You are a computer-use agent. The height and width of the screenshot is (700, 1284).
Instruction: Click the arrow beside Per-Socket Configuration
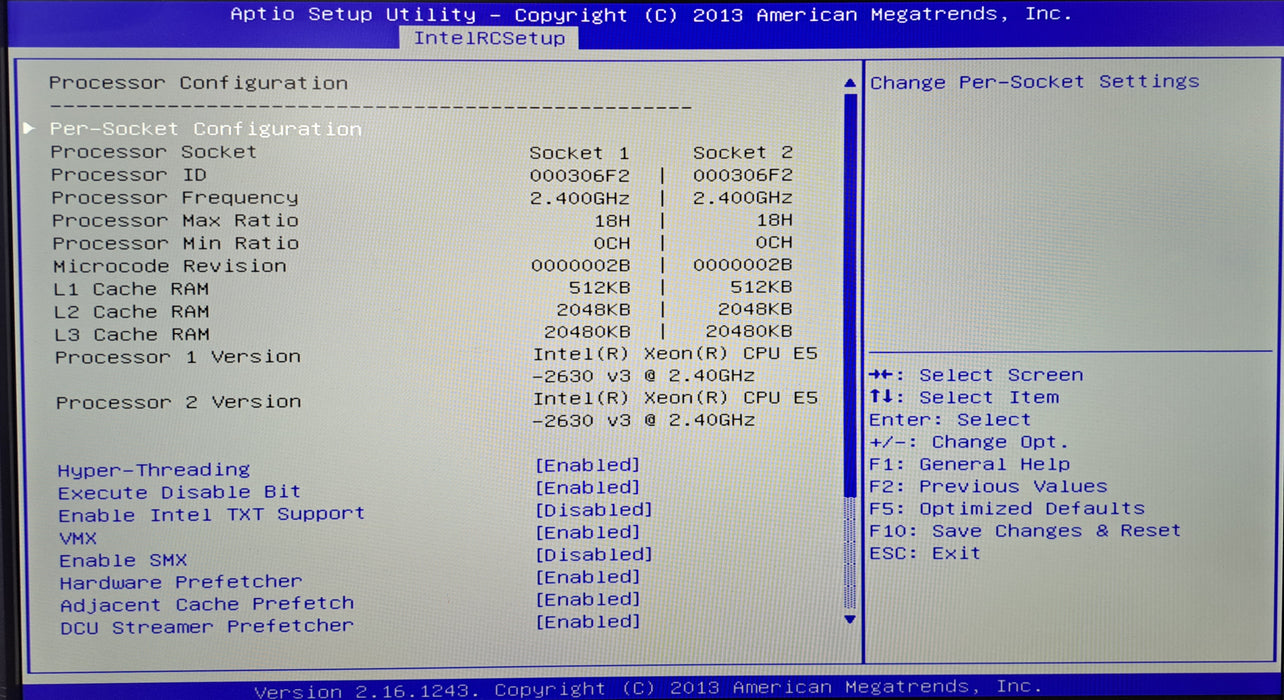[30, 129]
